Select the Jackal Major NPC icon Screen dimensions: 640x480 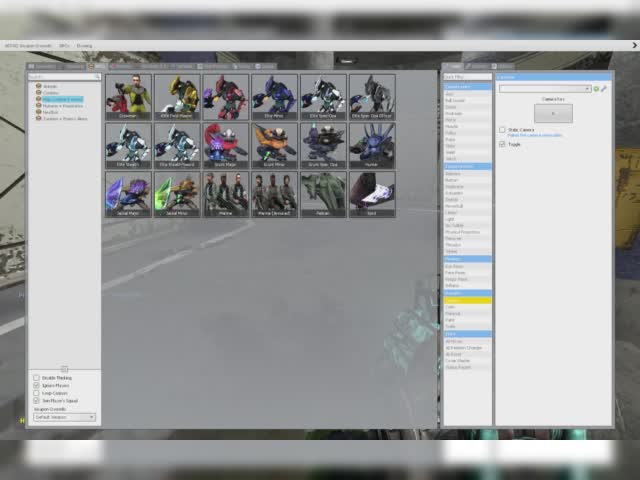(128, 194)
